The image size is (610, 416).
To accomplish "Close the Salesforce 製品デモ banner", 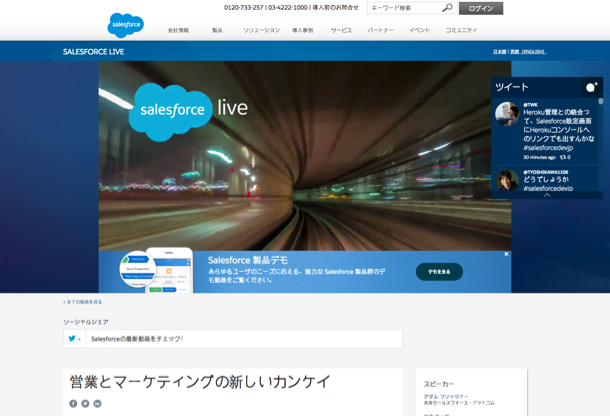I will click(x=506, y=254).
